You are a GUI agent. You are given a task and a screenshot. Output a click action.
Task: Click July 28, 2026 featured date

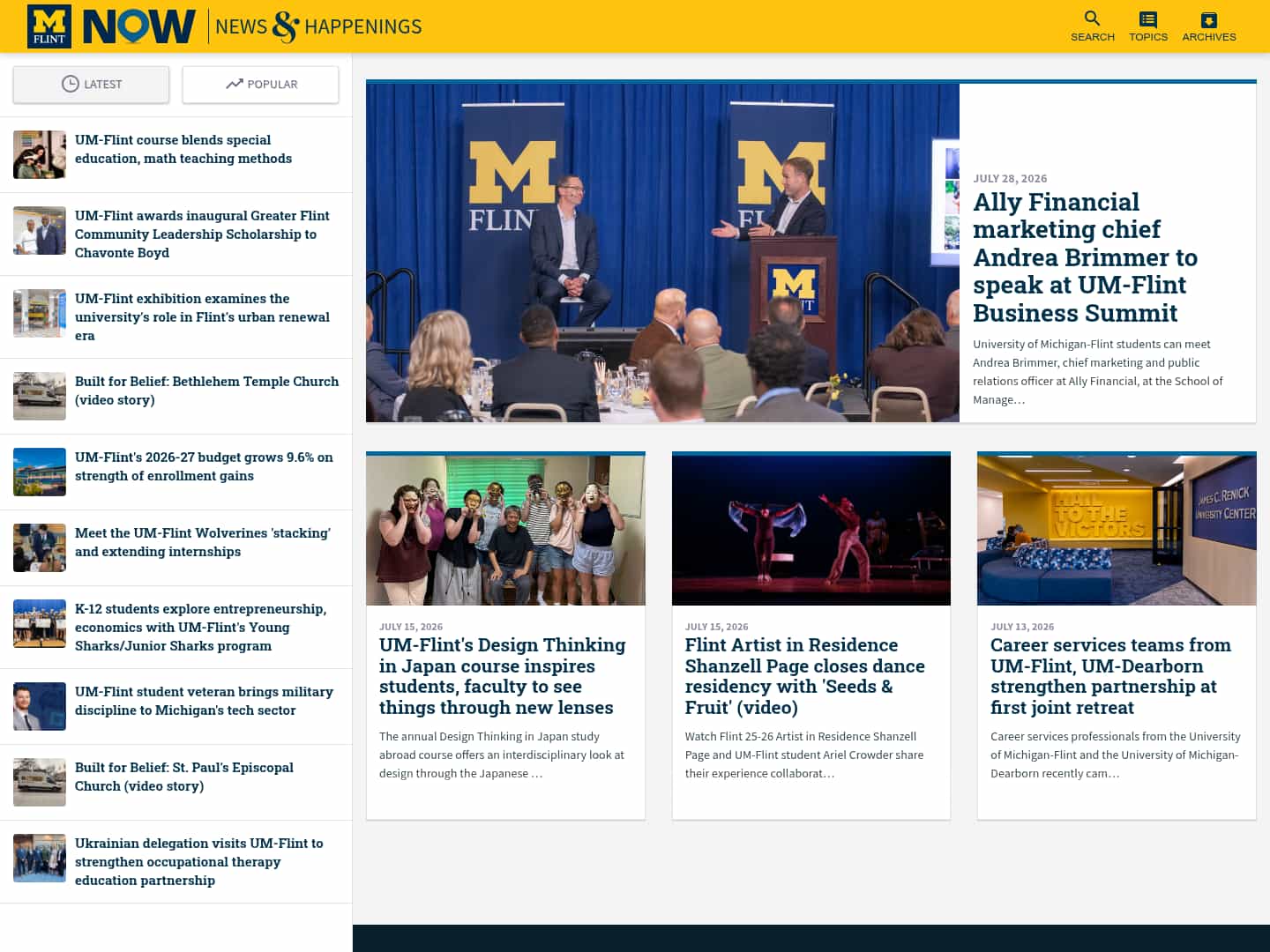tap(1010, 178)
